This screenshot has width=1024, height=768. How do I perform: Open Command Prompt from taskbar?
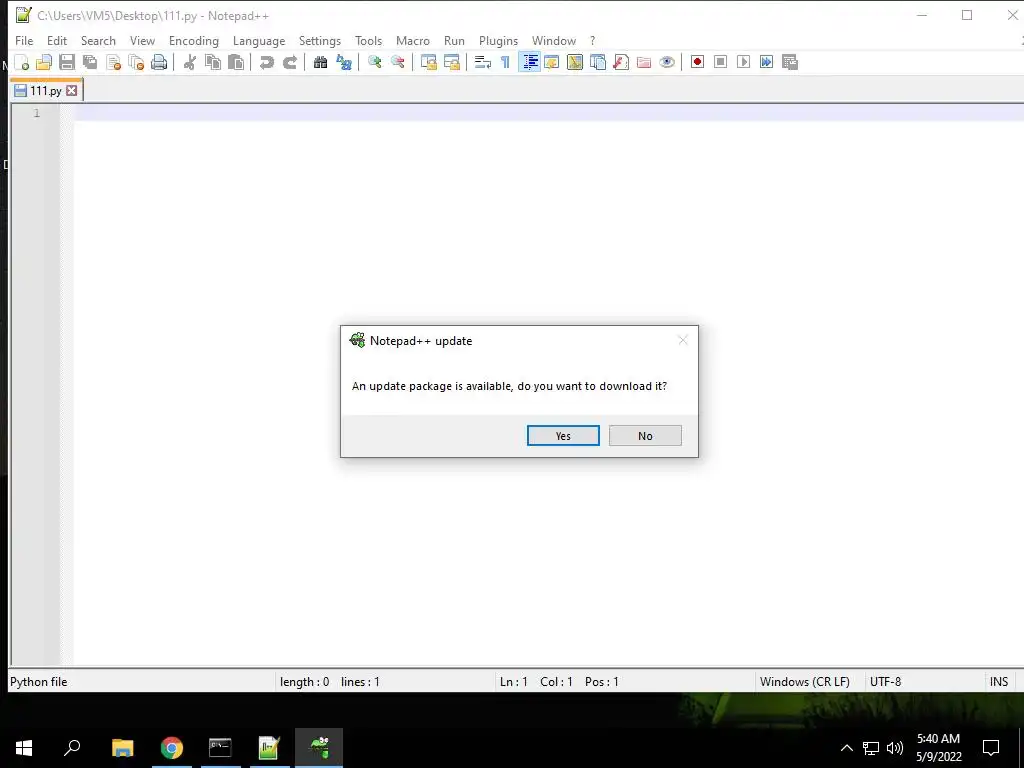[220, 748]
